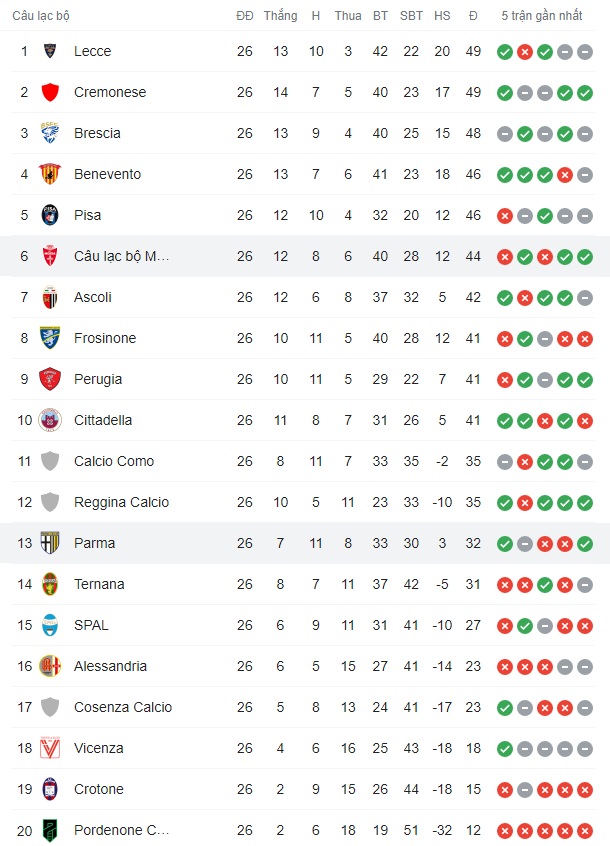Click the Lecce club crest icon
The width and height of the screenshot is (610, 846).
click(x=50, y=51)
